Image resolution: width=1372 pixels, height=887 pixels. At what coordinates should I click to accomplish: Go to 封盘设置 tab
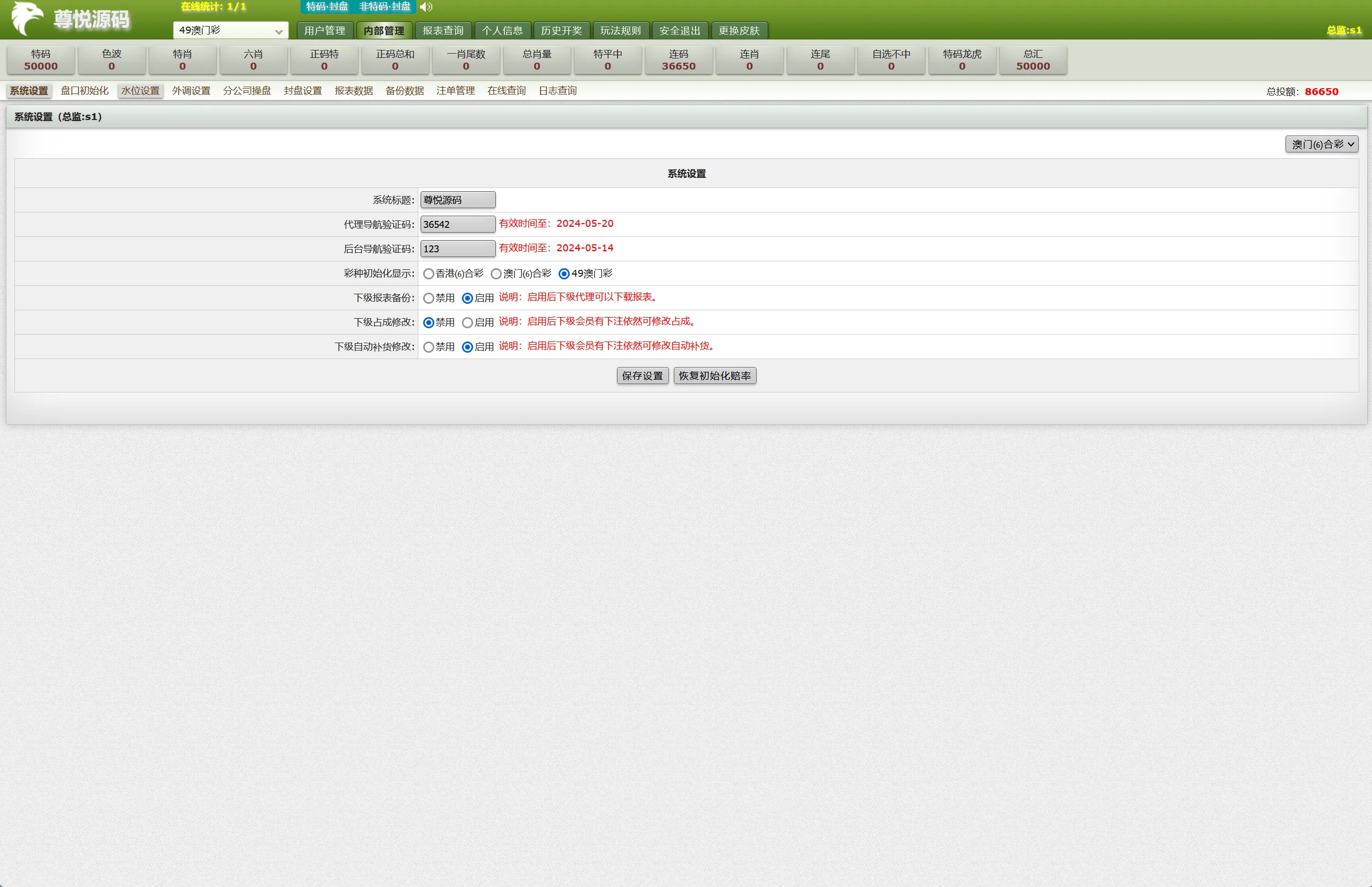click(x=303, y=91)
